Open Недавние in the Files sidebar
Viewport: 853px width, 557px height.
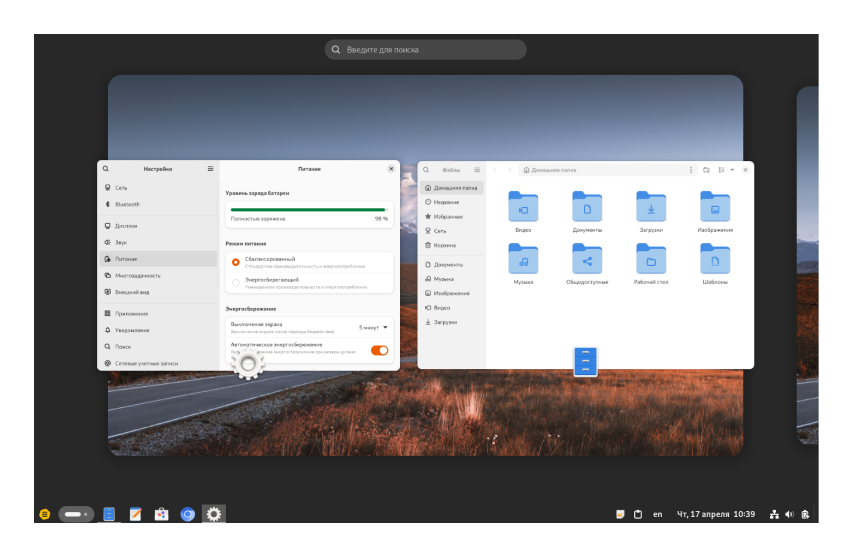tap(452, 202)
